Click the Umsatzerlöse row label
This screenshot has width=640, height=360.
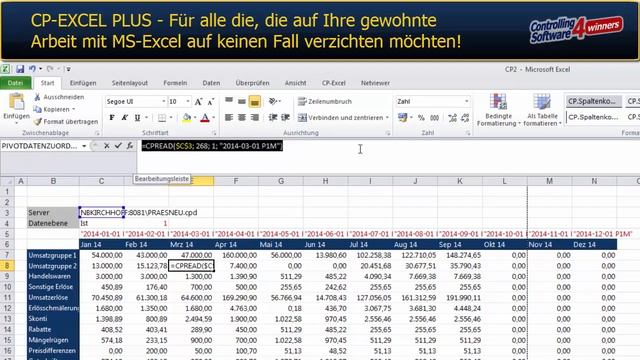pyautogui.click(x=53, y=298)
